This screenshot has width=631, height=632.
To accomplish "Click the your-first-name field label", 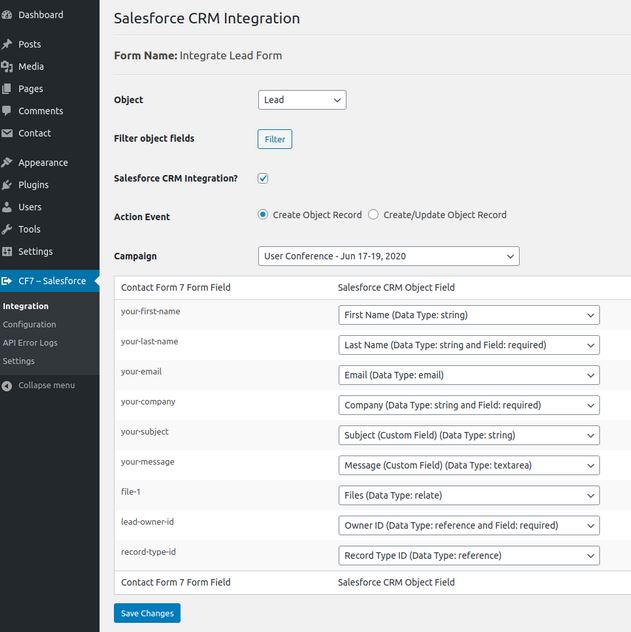I will pyautogui.click(x=151, y=311).
